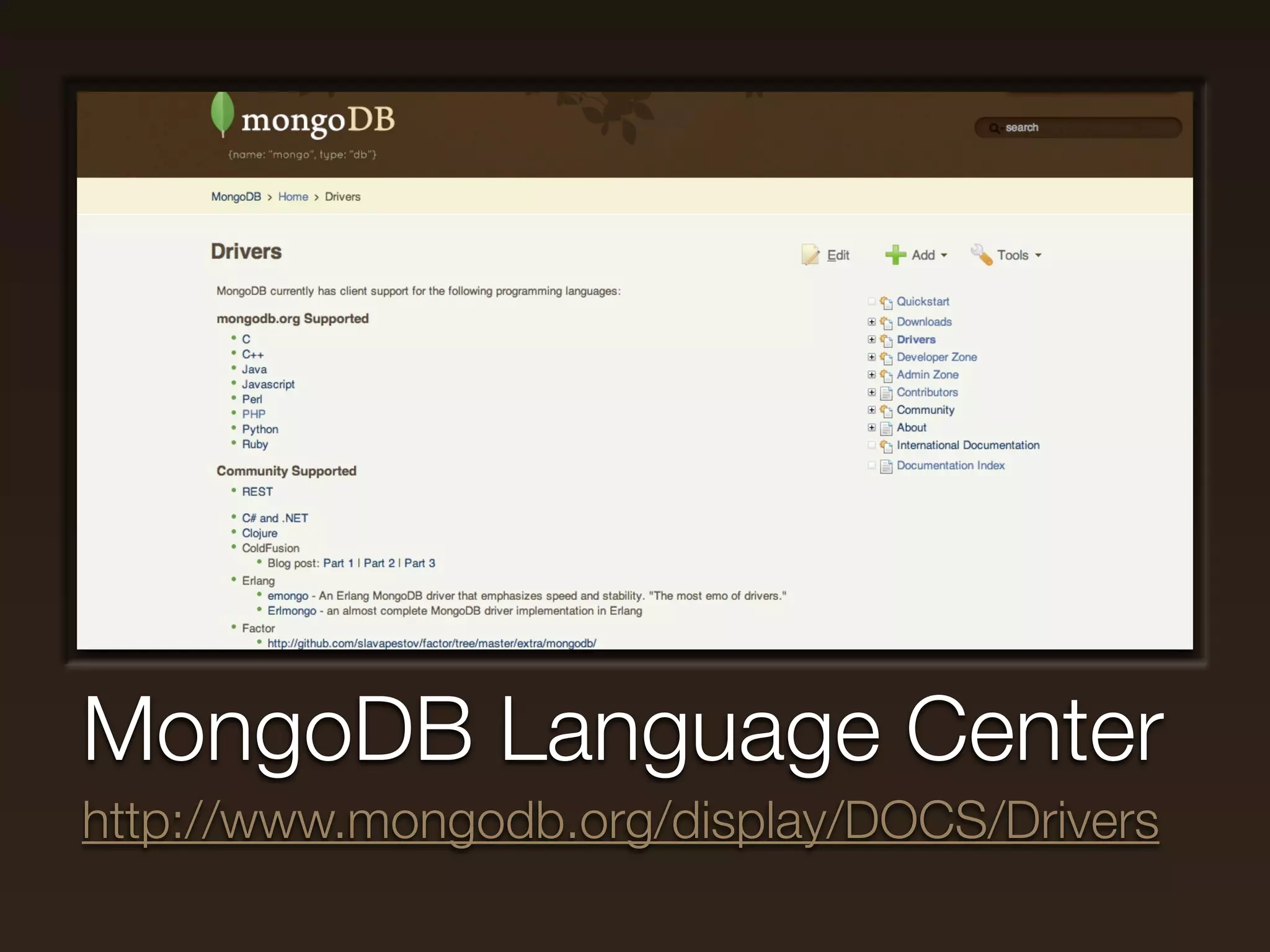Click the Admin Zone page icon
The image size is (1270, 952).
(x=886, y=375)
